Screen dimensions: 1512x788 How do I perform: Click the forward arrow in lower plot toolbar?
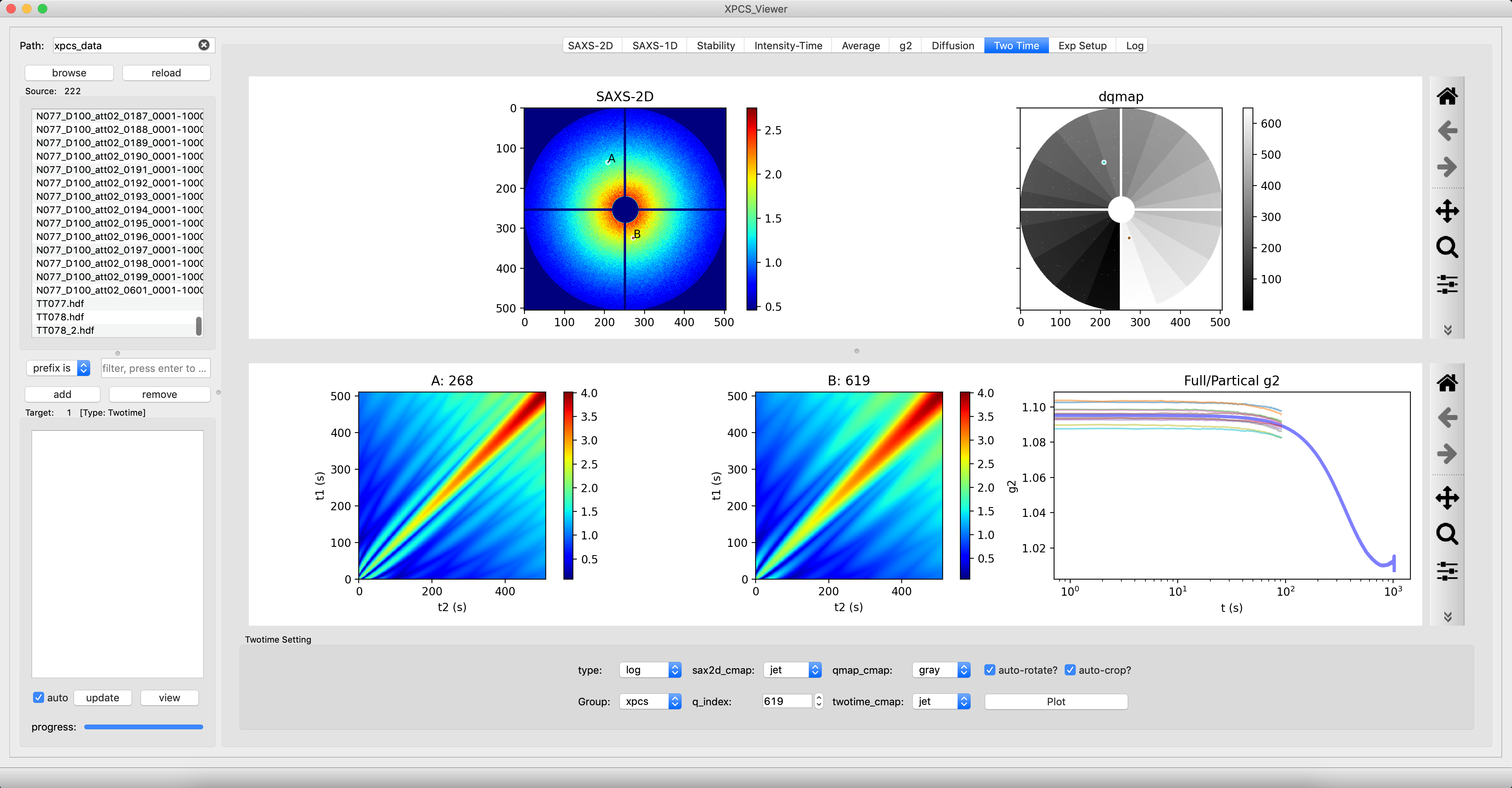[1447, 453]
